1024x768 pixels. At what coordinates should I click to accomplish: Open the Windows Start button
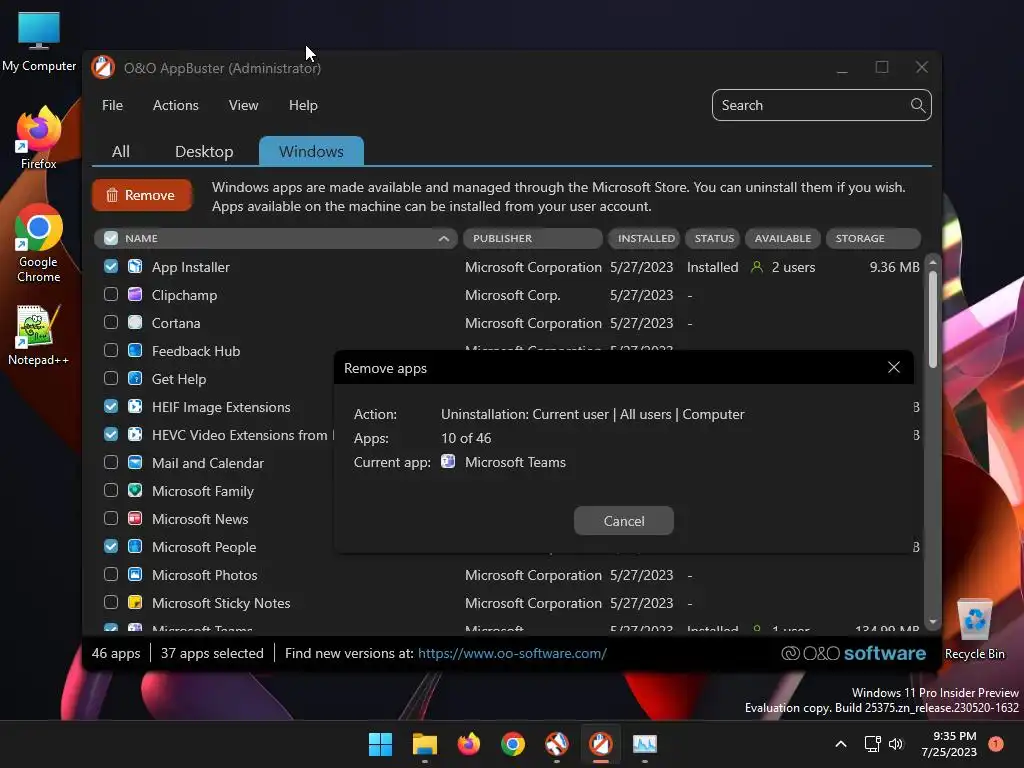(x=380, y=744)
